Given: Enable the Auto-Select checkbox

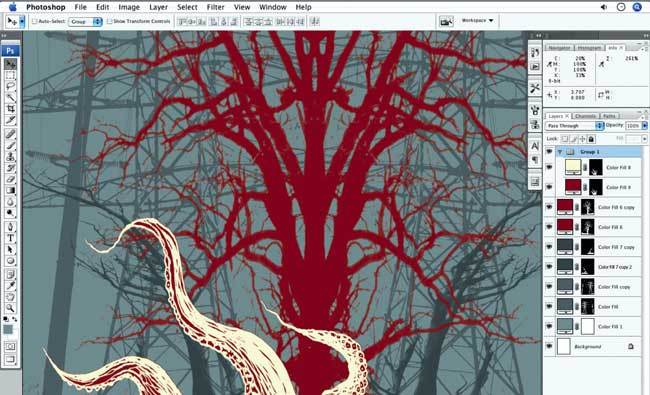Looking at the screenshot, I should (35, 21).
